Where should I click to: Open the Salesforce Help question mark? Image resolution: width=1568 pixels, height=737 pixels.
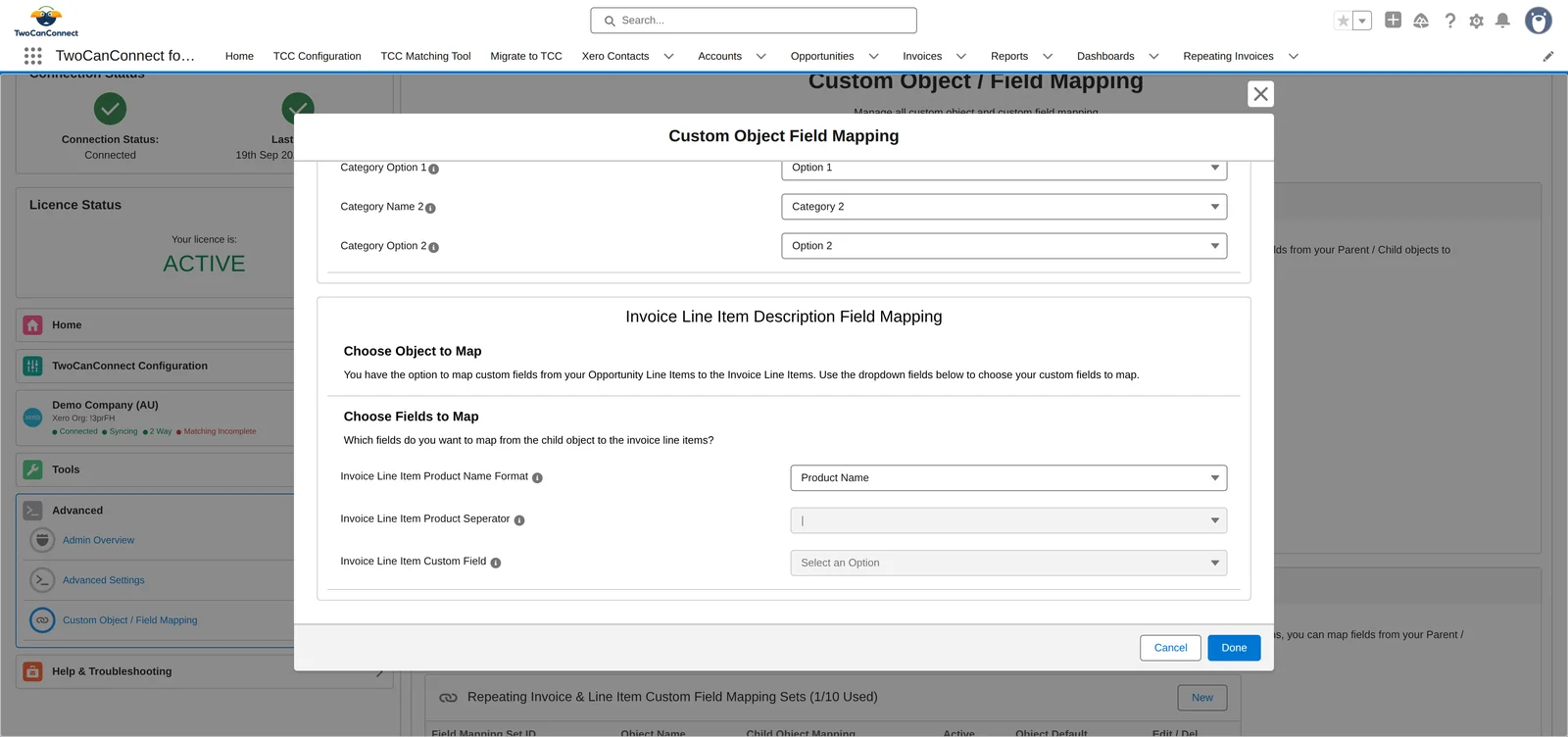pyautogui.click(x=1450, y=21)
